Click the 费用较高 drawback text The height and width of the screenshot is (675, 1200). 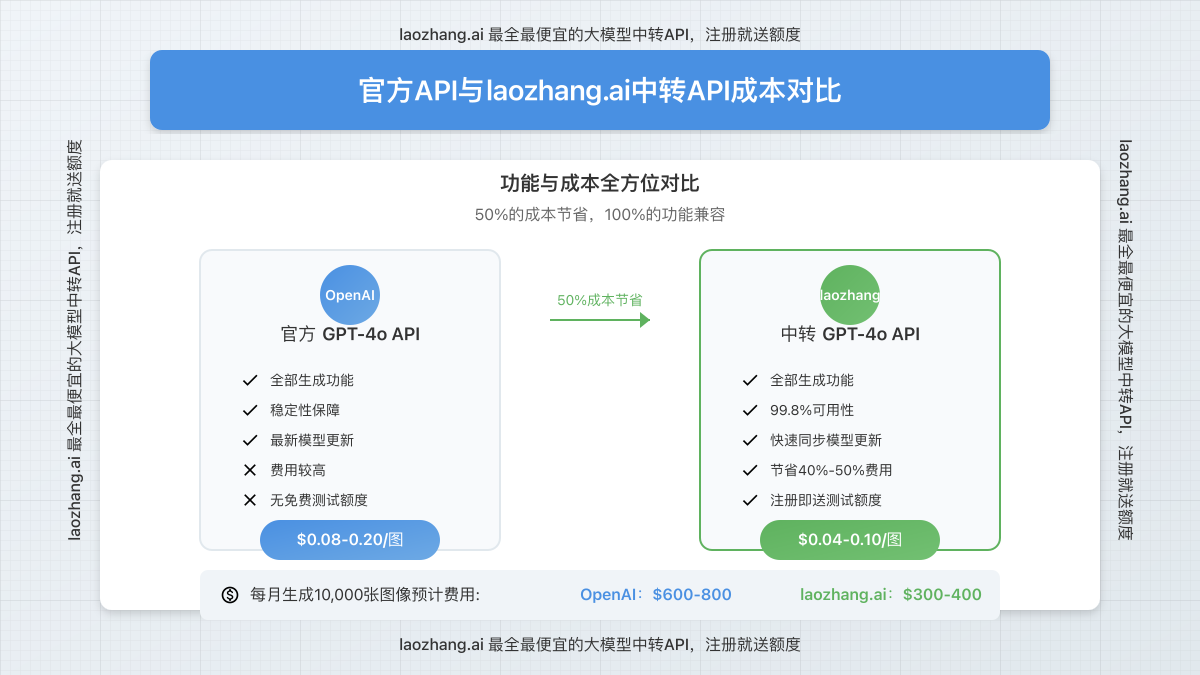(298, 470)
